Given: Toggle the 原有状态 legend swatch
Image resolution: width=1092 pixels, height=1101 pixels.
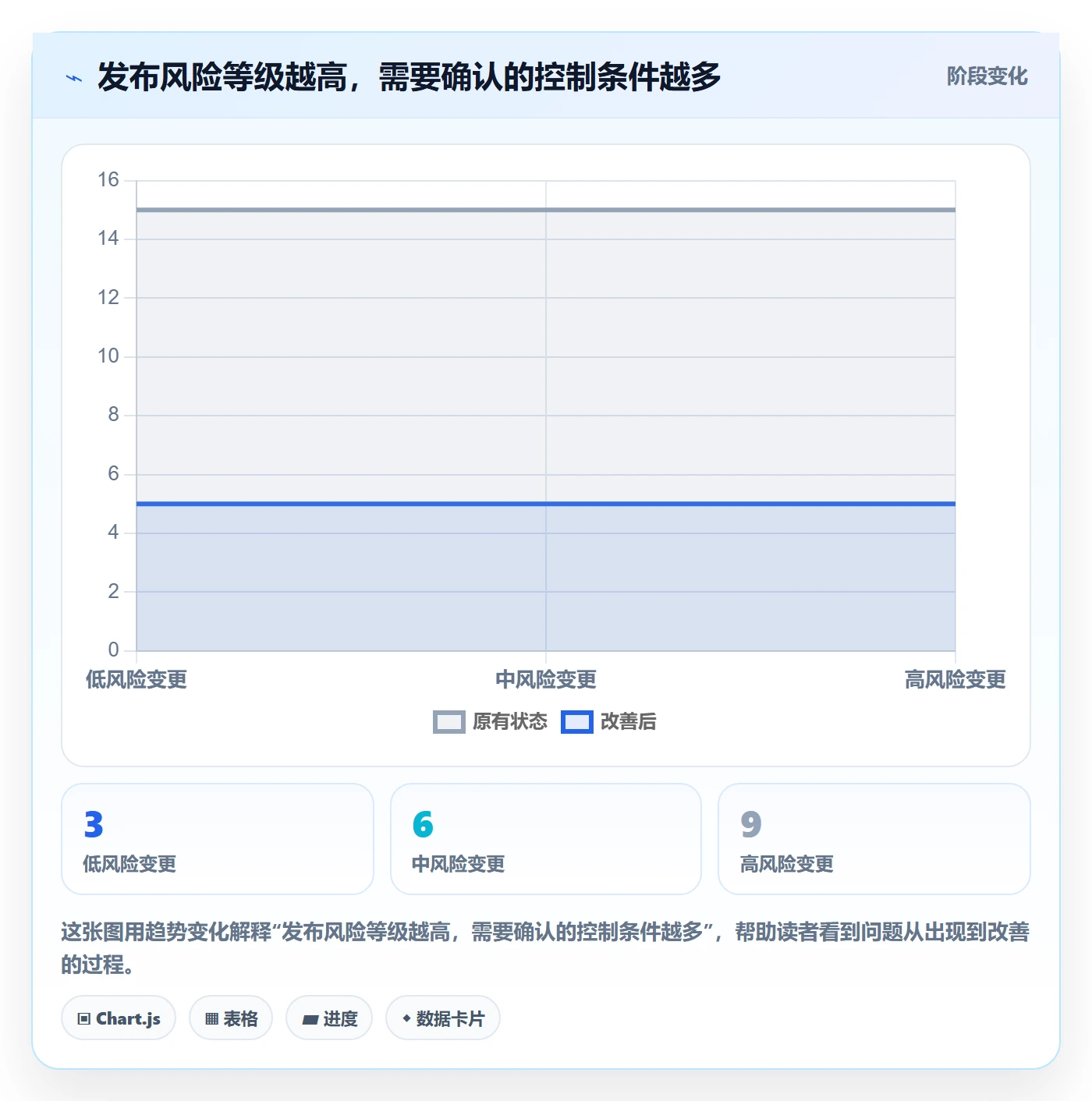Looking at the screenshot, I should (x=448, y=722).
